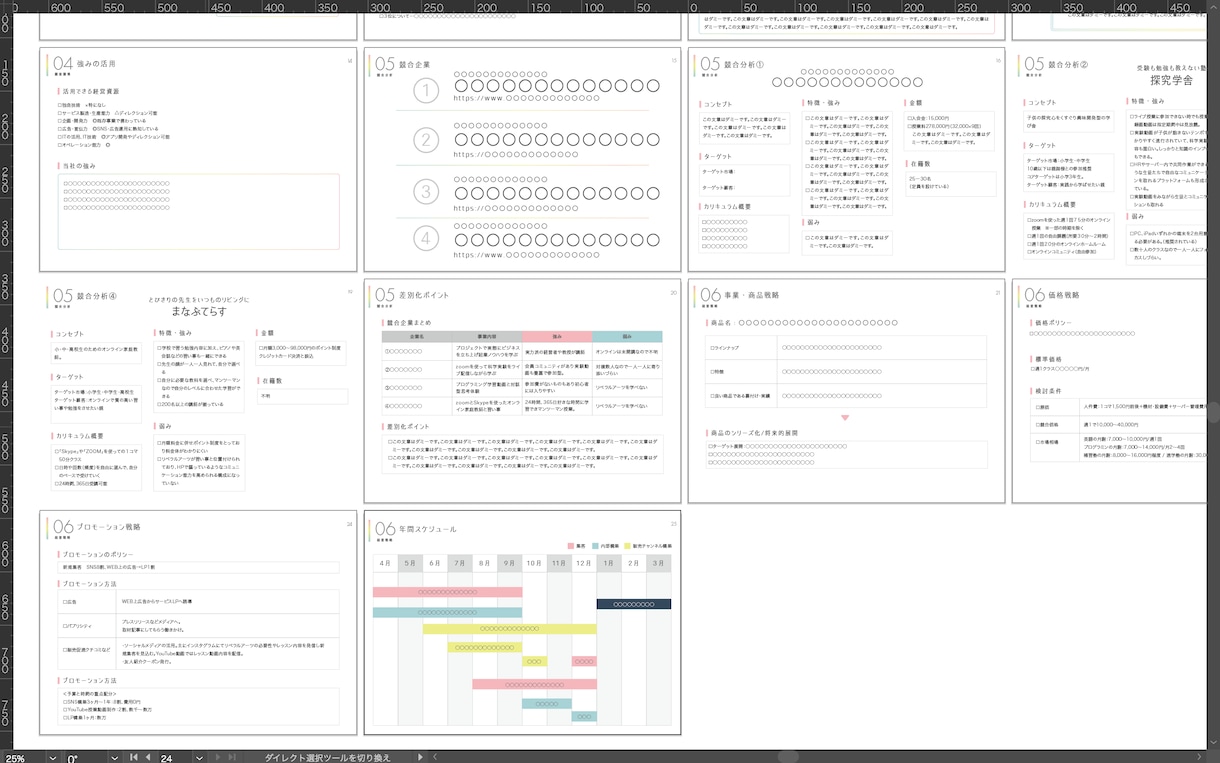Select the 検討条件 section label

[x=1048, y=391]
